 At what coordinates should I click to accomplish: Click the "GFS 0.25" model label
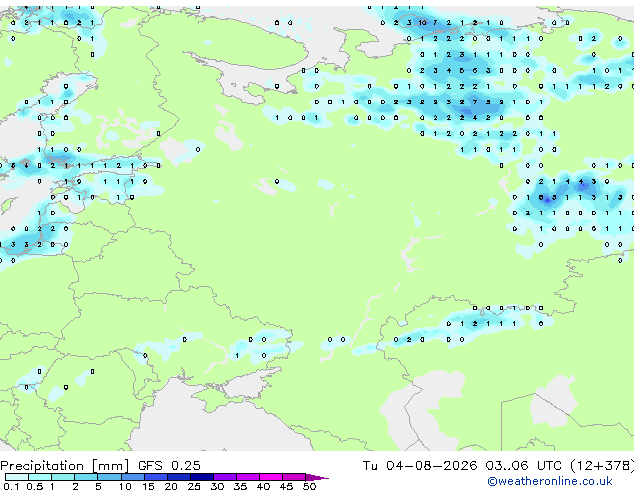point(169,466)
